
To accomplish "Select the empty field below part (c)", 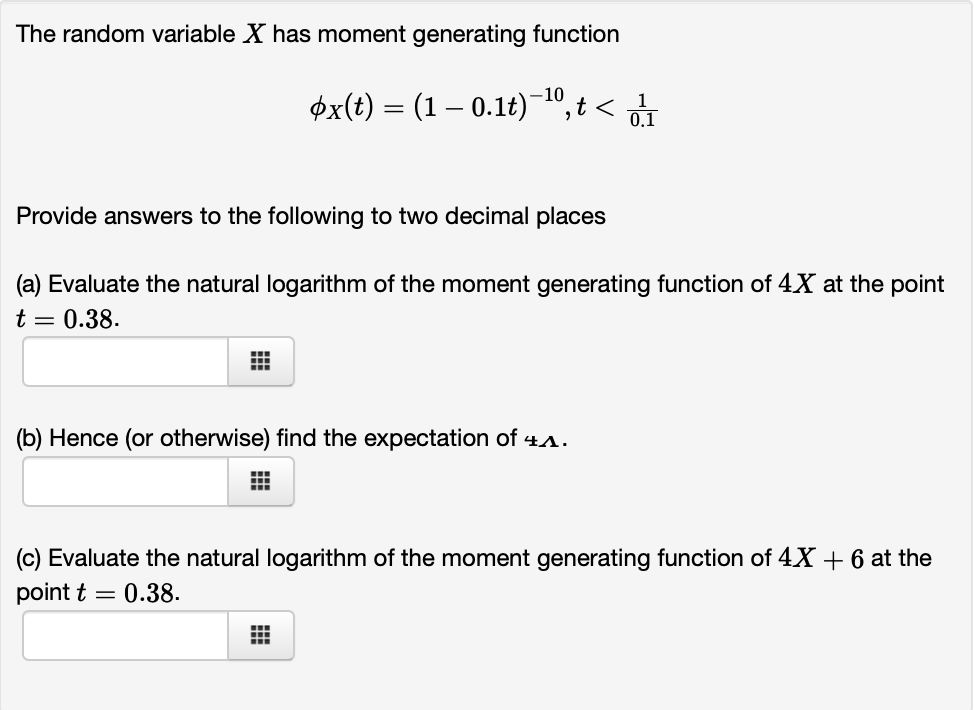I will point(124,635).
